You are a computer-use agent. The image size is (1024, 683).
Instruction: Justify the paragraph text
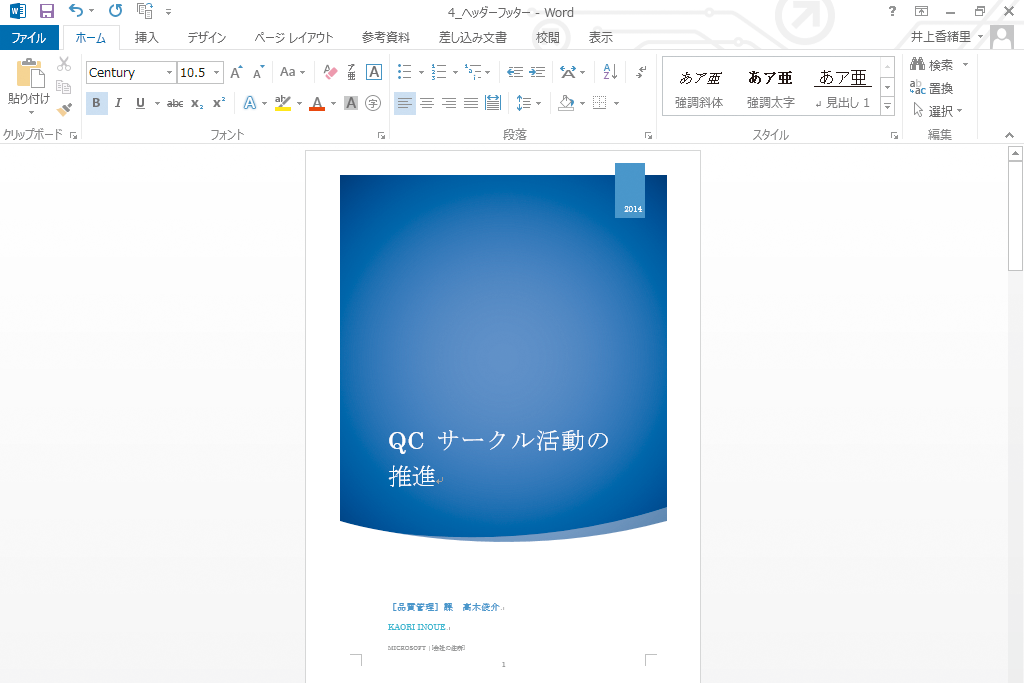click(471, 103)
